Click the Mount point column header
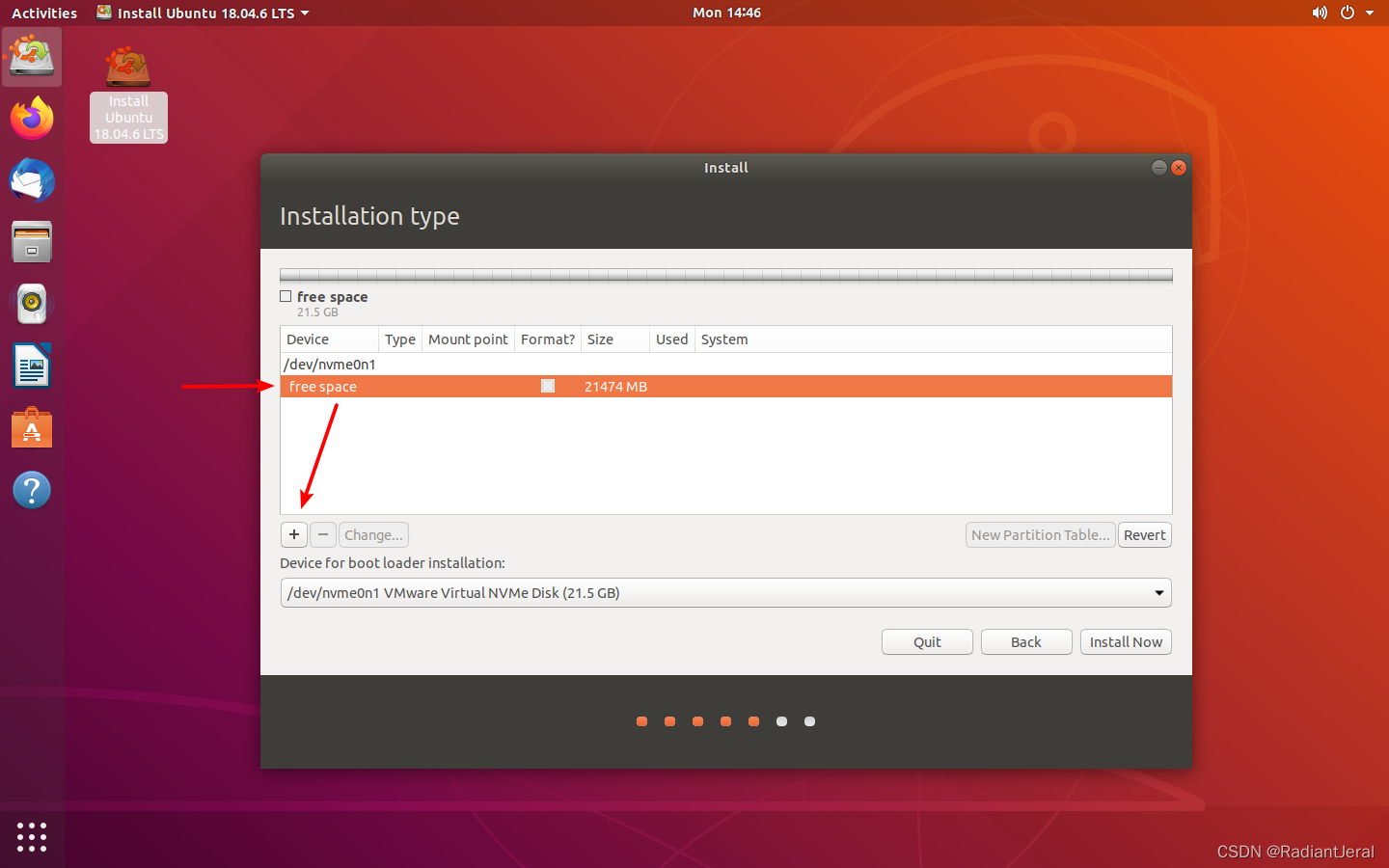The image size is (1389, 868). click(468, 339)
